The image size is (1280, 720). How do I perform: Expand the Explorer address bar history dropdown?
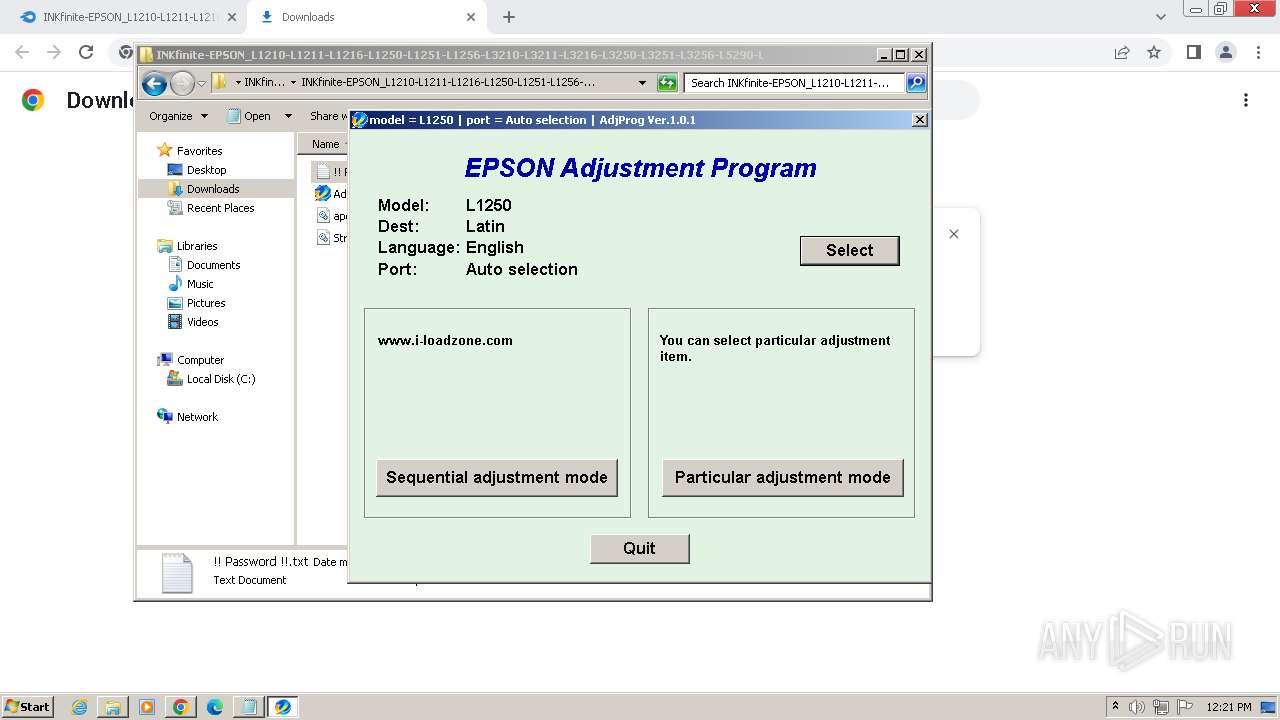642,83
